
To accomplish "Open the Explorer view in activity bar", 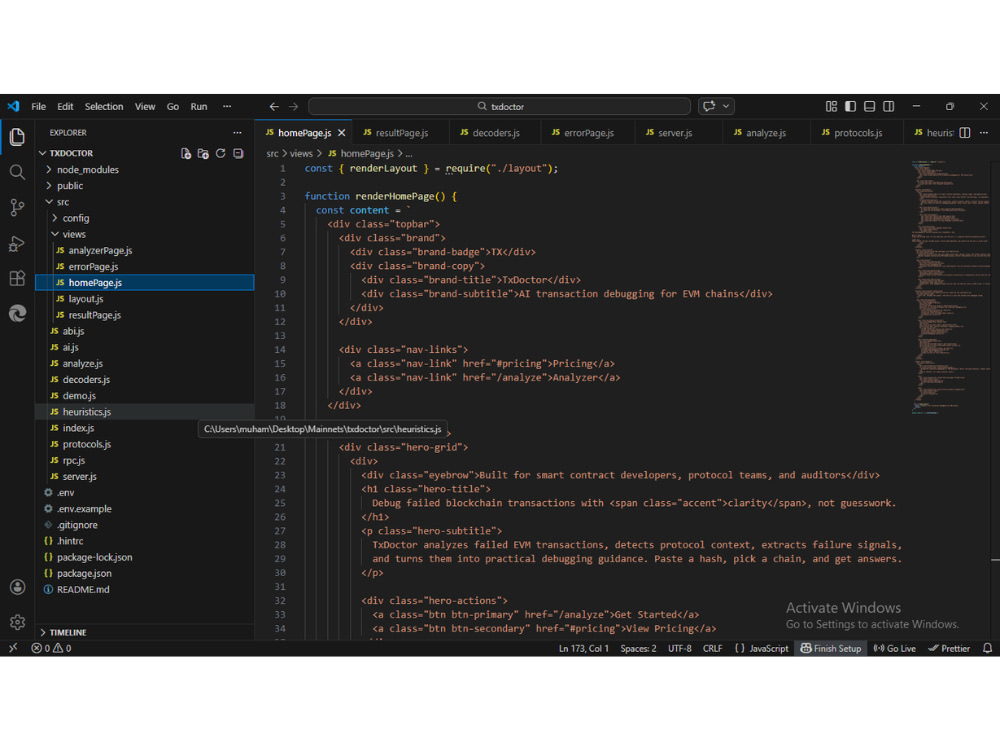I will [17, 136].
